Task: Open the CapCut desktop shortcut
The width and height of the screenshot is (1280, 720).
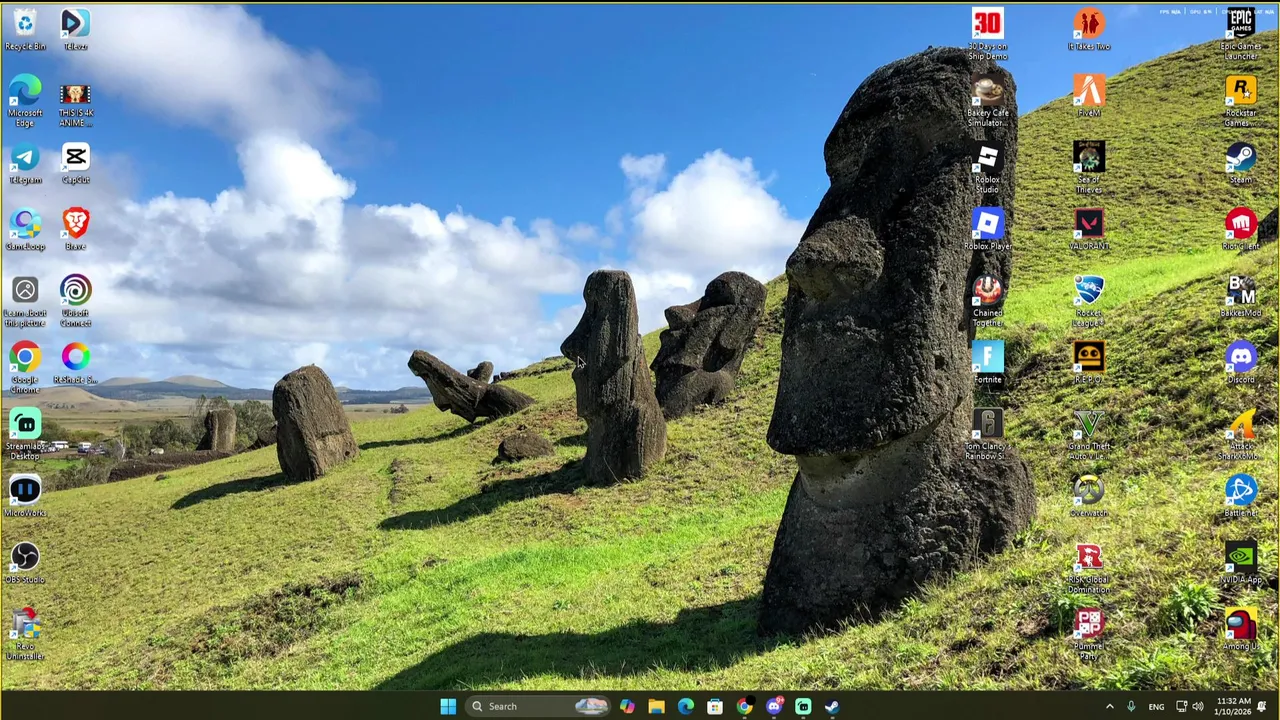Action: tap(75, 165)
